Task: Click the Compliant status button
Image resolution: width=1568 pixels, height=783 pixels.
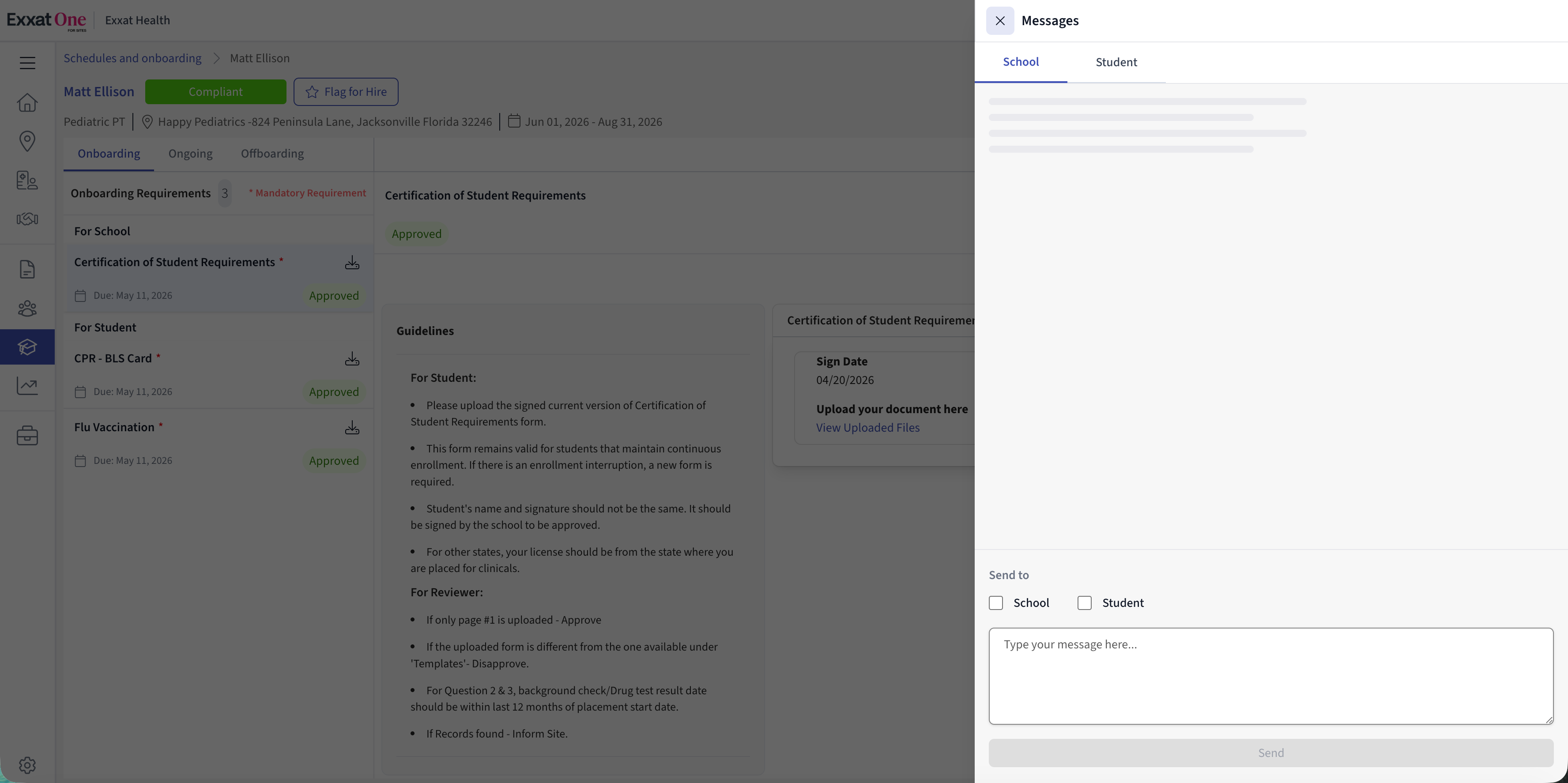Action: [215, 92]
